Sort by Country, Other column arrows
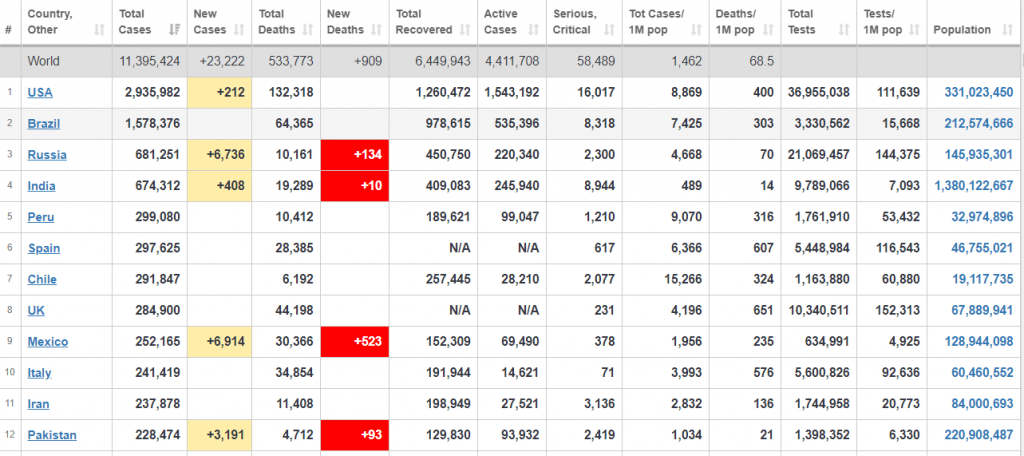The height and width of the screenshot is (456, 1024). 99,29
